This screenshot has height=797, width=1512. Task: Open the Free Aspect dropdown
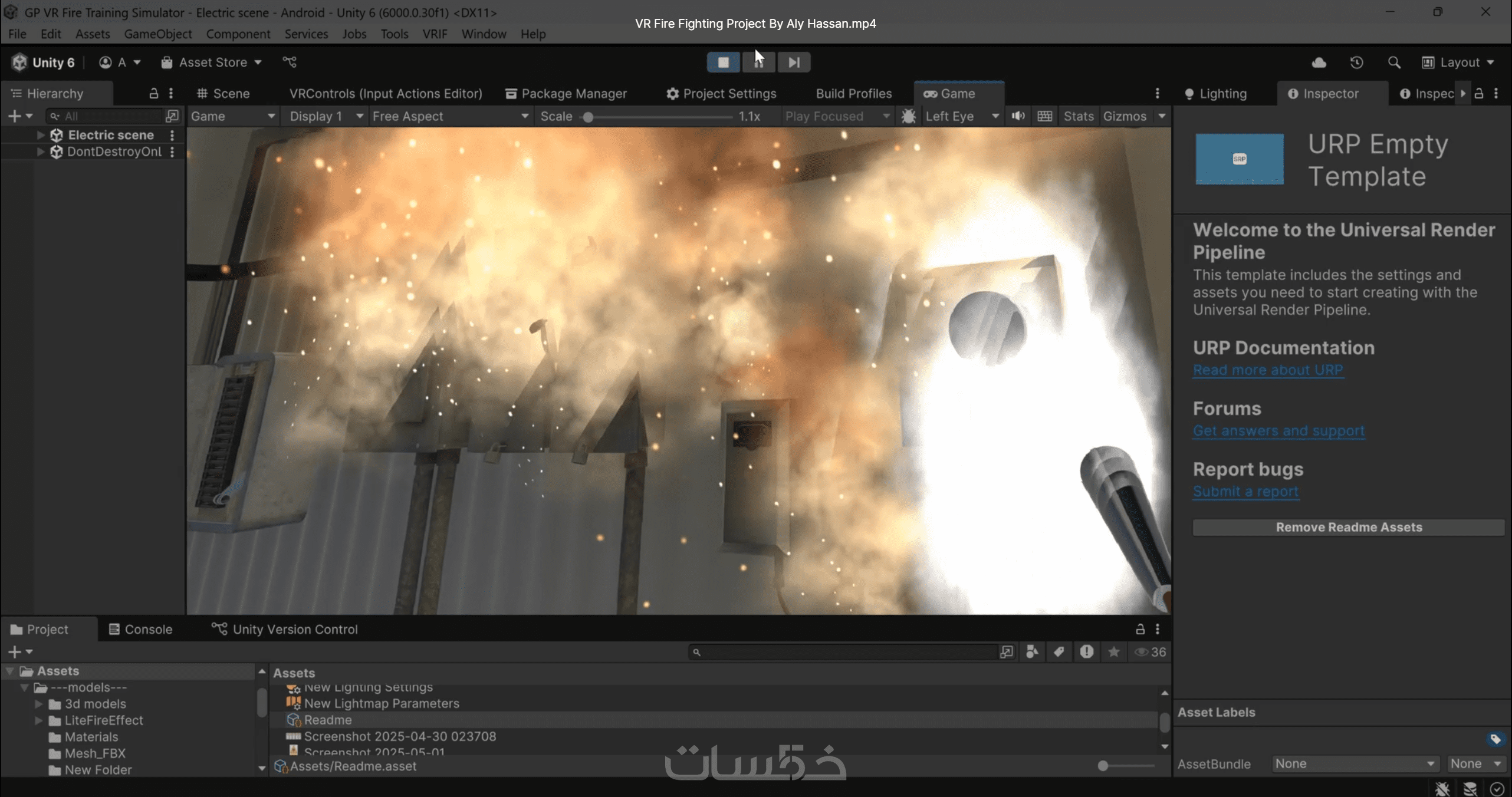coord(449,116)
